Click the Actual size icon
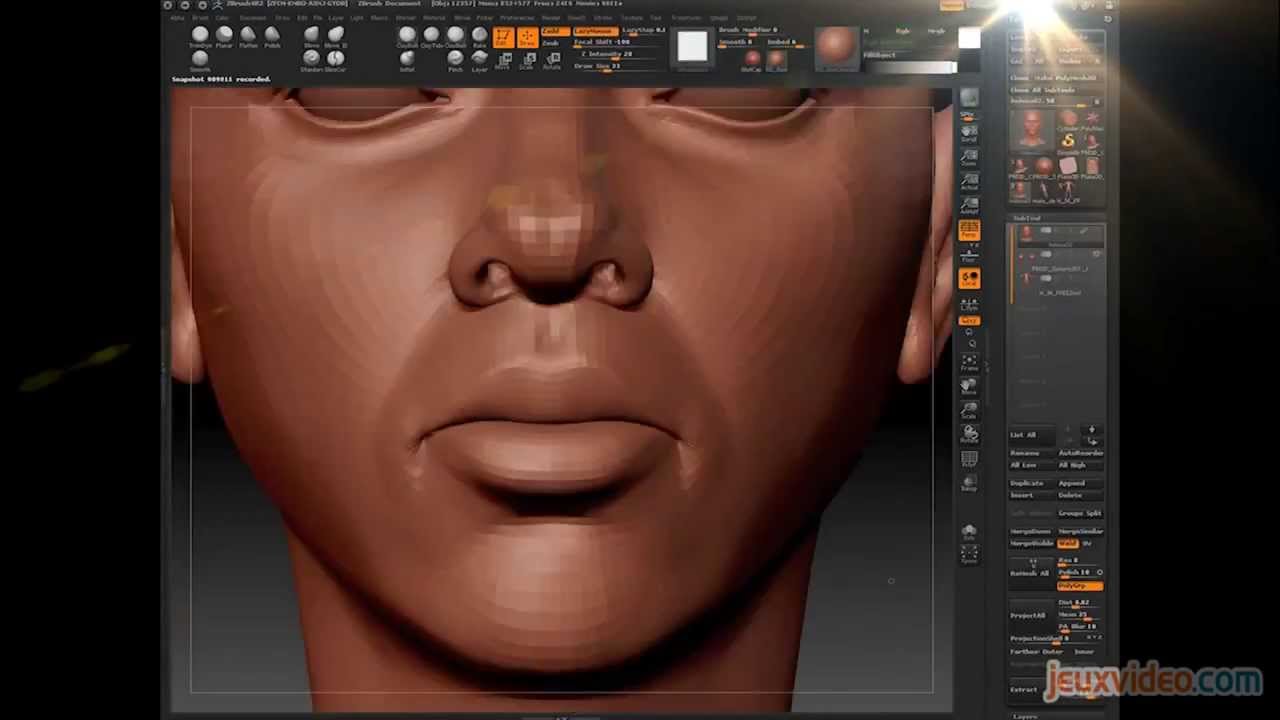The width and height of the screenshot is (1280, 720). (x=969, y=182)
